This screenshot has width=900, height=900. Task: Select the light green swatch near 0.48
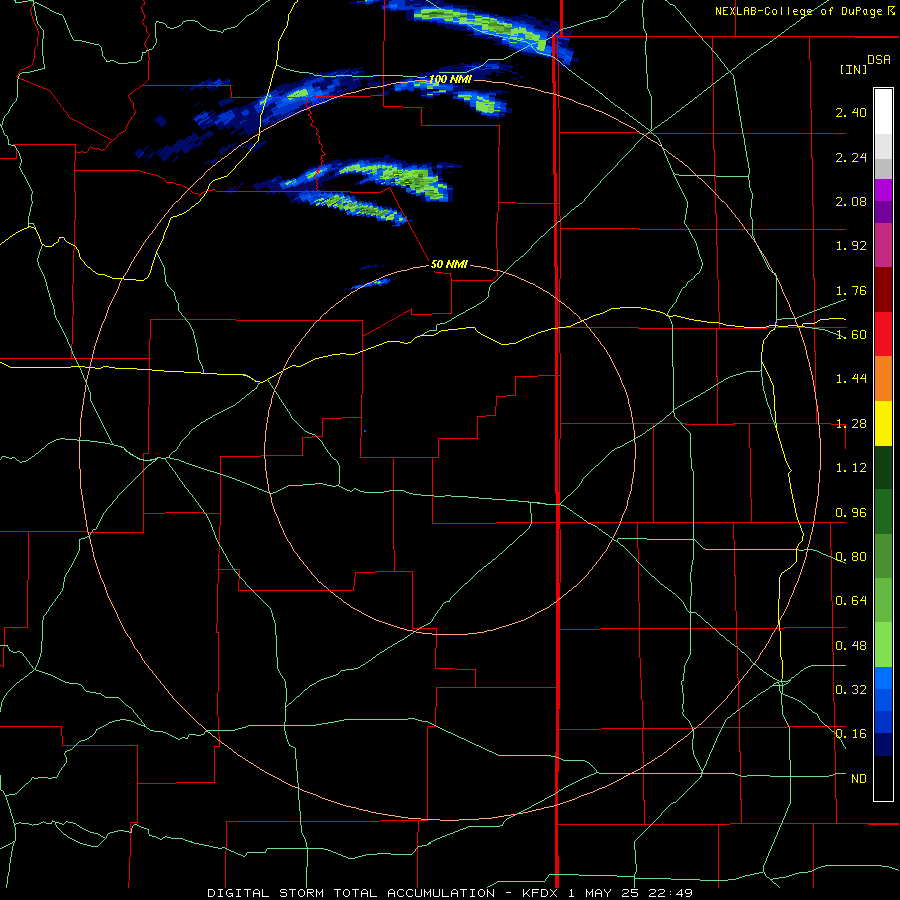(883, 645)
